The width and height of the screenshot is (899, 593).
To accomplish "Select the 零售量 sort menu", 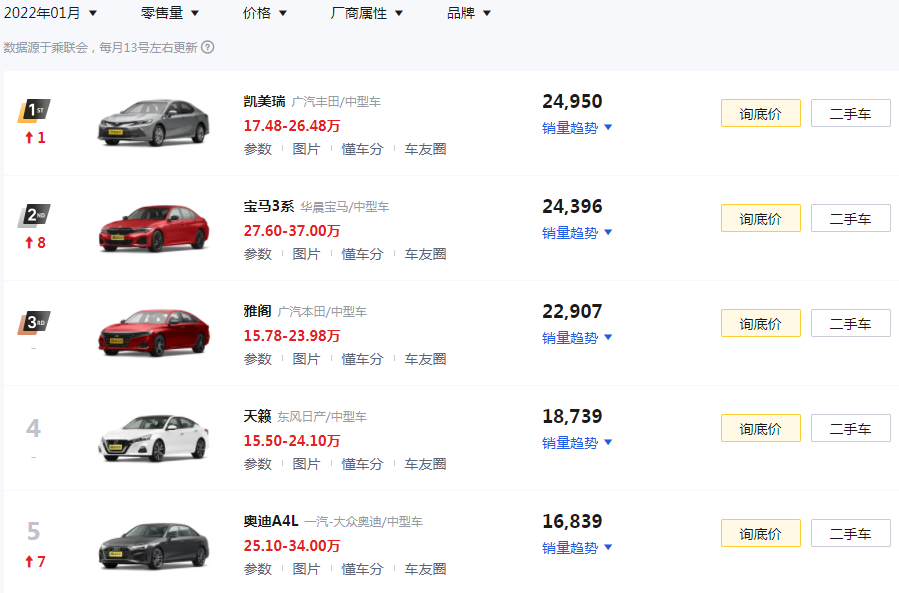I will tap(170, 13).
